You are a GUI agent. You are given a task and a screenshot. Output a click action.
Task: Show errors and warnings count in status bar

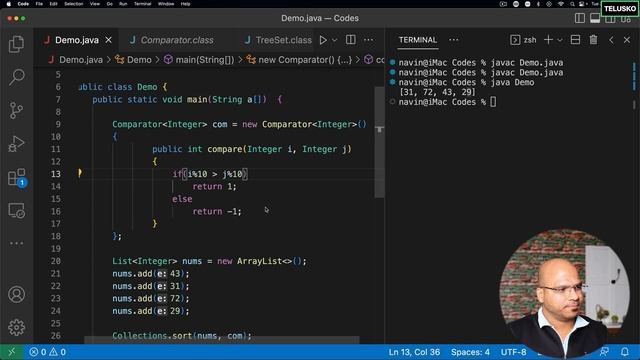point(48,352)
